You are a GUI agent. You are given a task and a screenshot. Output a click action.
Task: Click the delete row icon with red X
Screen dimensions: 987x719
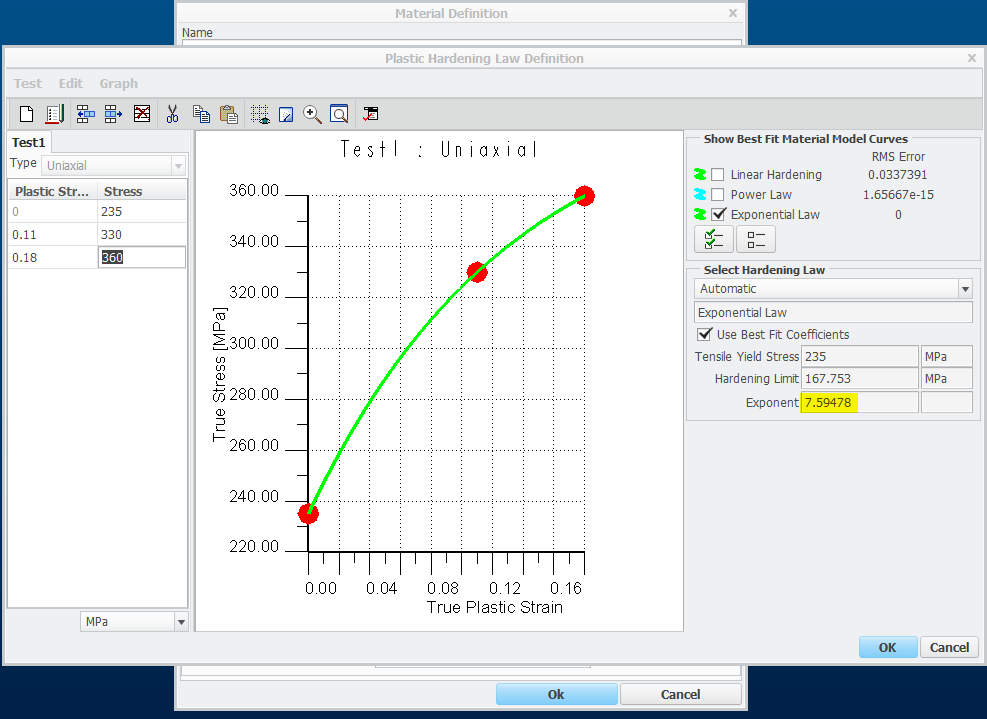tap(142, 114)
